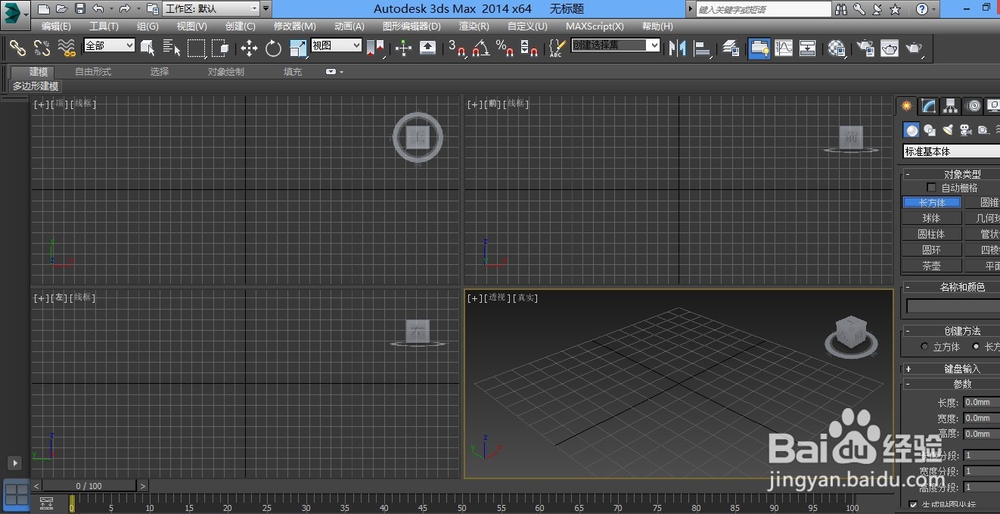The image size is (1000, 514).
Task: Toggle the Window/Crossing selection mode
Action: tap(220, 48)
